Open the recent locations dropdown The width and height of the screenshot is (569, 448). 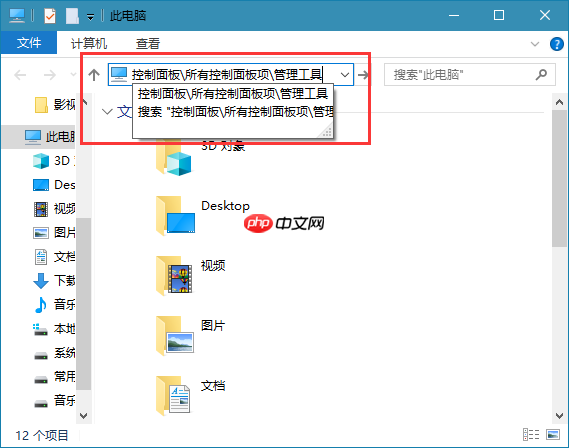coord(73,75)
